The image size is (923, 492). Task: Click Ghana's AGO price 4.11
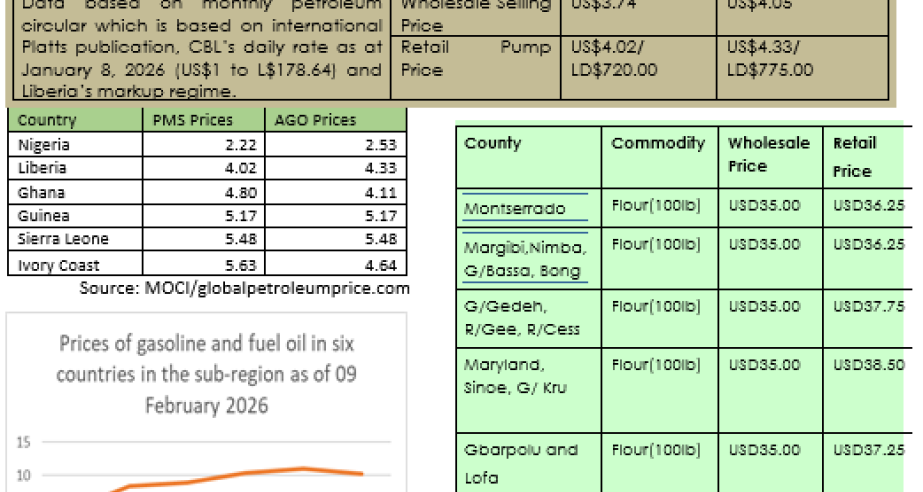click(x=379, y=192)
